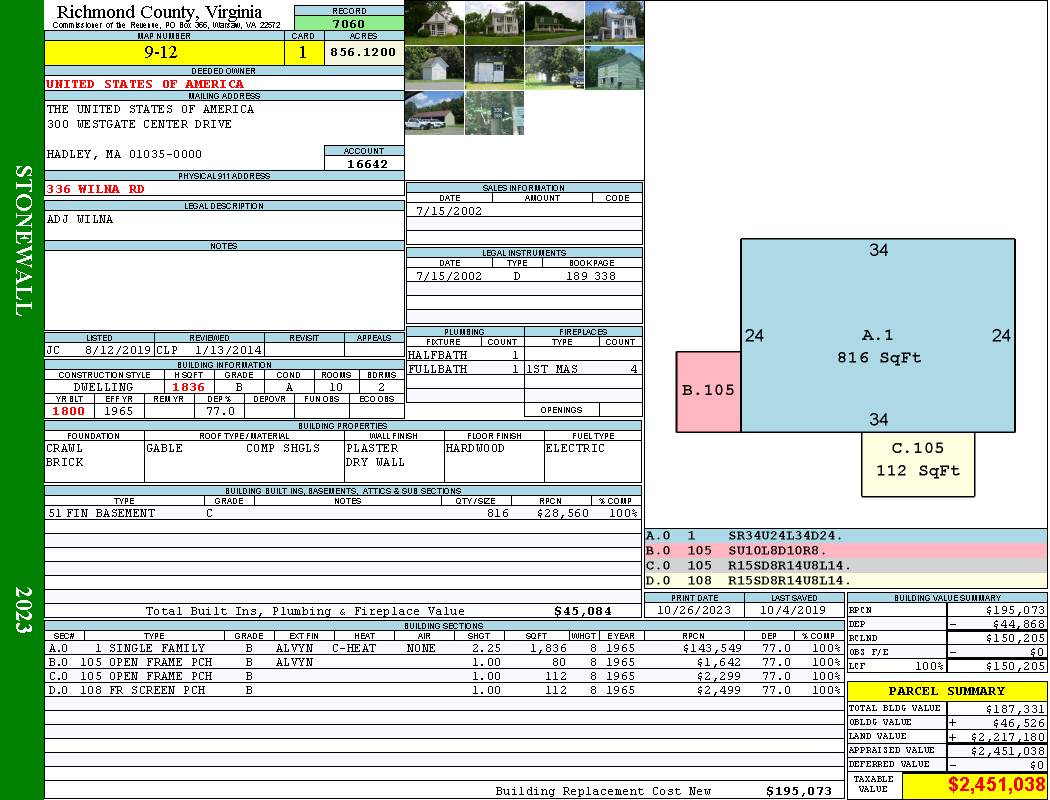This screenshot has width=1050, height=800.
Task: Click the D.0 108 FR SCREEN PCH row
Action: [443, 690]
